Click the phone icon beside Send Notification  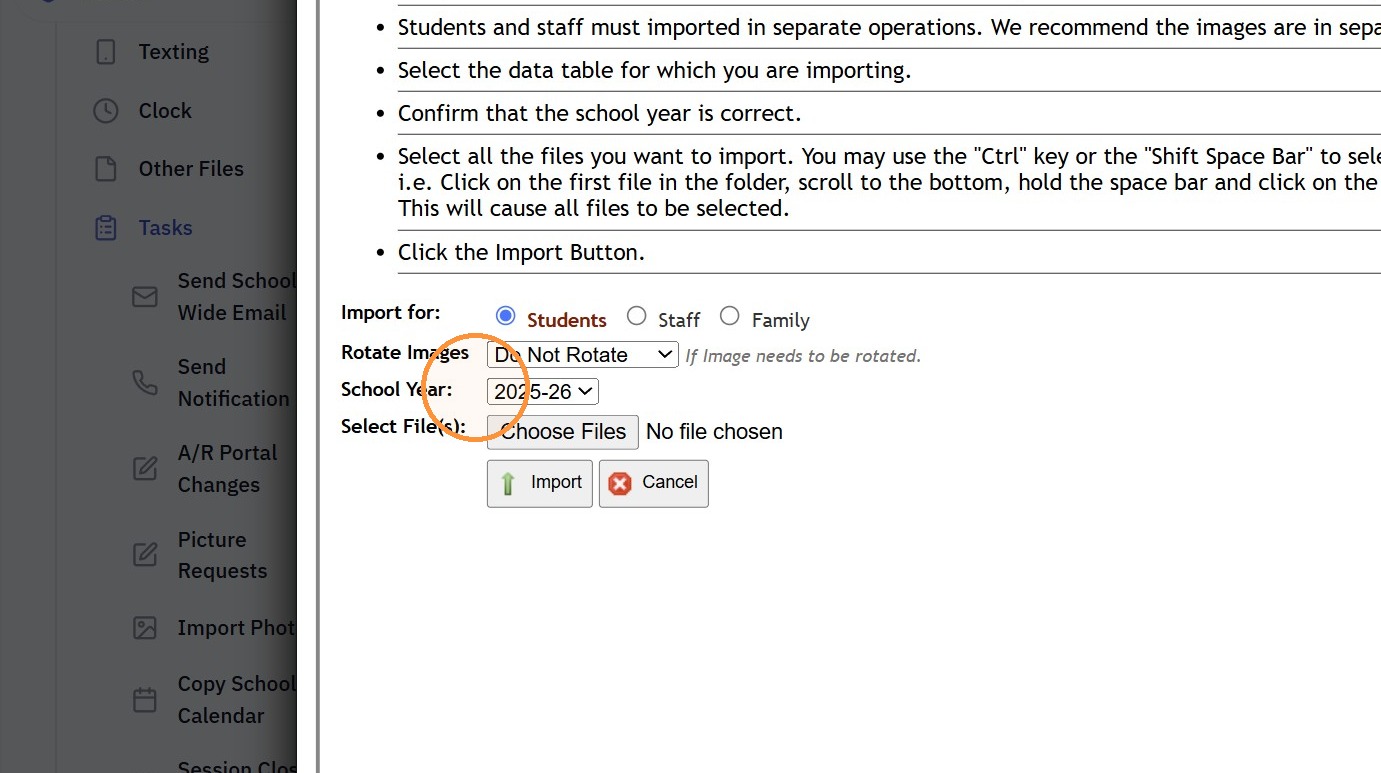point(145,383)
